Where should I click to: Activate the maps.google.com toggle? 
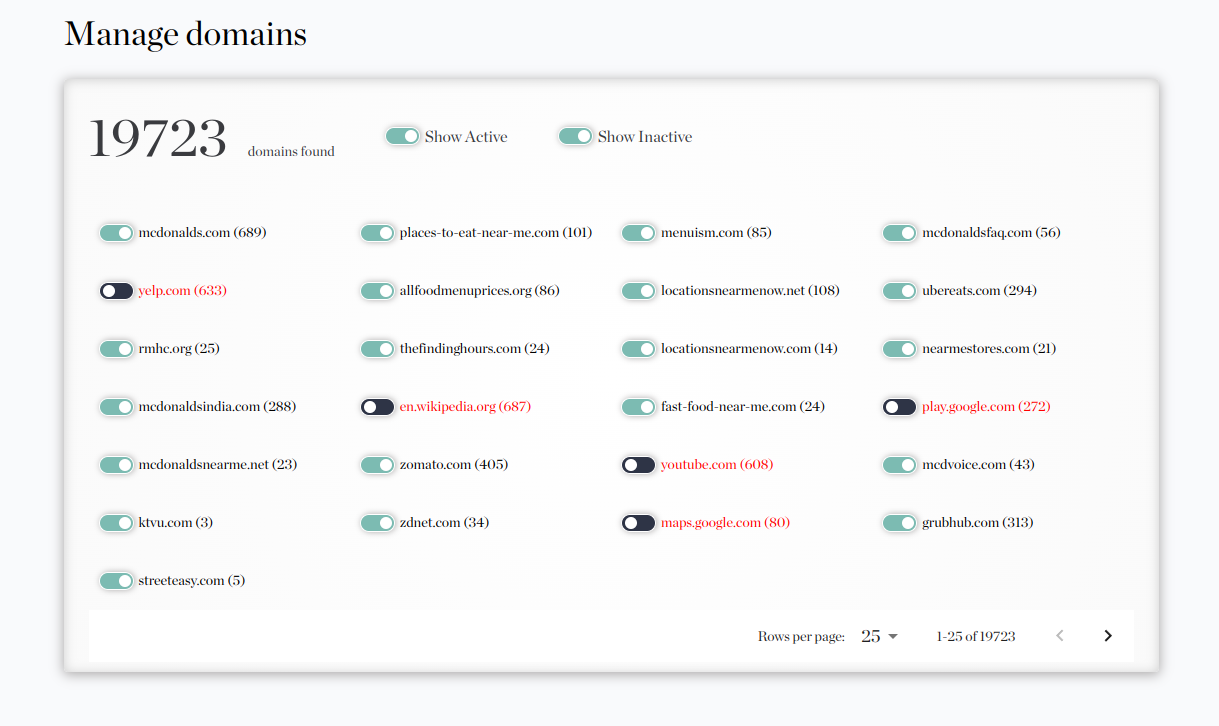[x=638, y=523]
